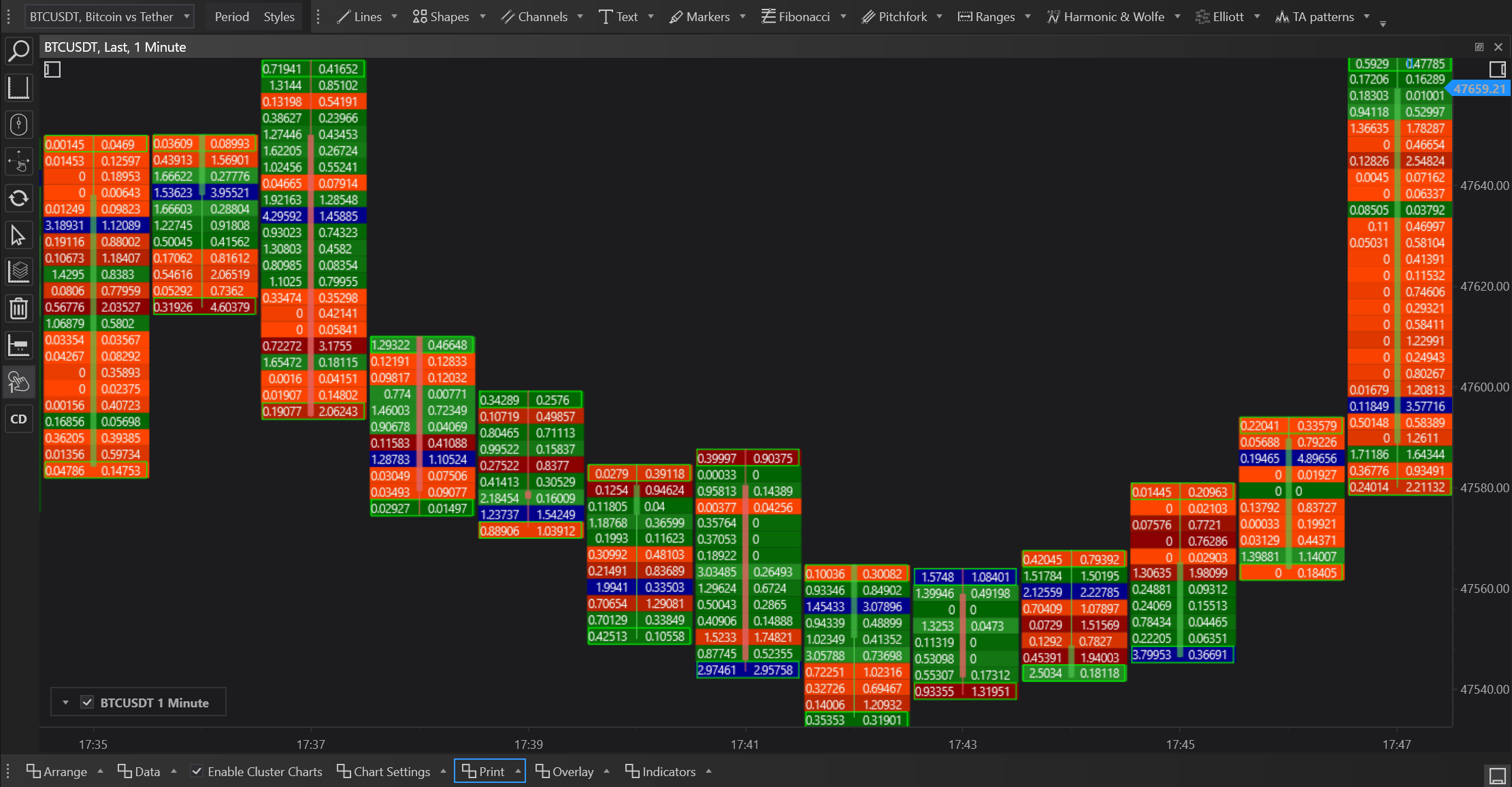Open the Period menu
This screenshot has width=1512, height=787.
(231, 16)
